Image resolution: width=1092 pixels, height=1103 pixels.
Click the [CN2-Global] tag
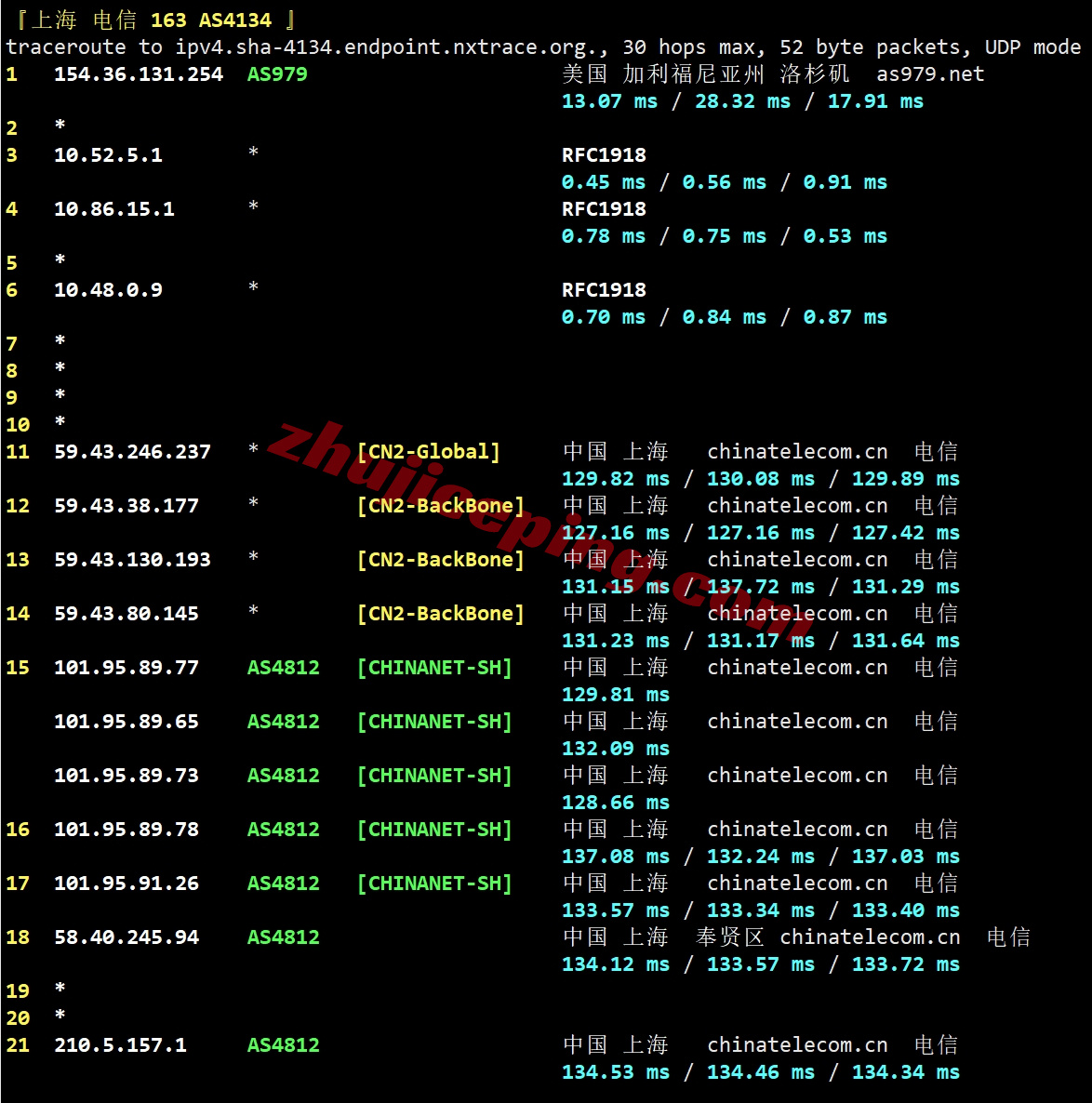tap(429, 452)
